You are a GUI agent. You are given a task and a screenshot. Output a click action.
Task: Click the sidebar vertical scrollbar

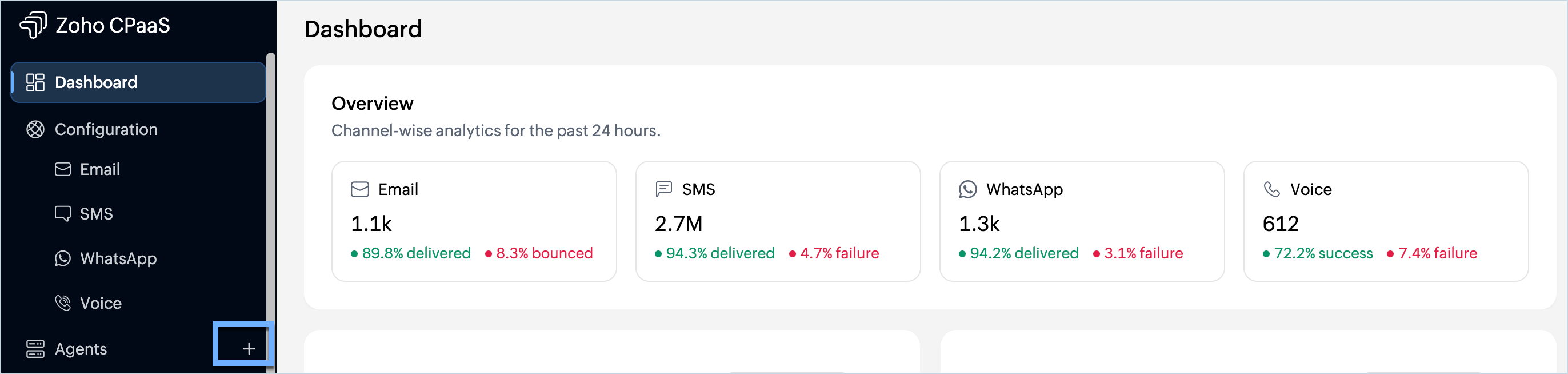click(x=271, y=212)
